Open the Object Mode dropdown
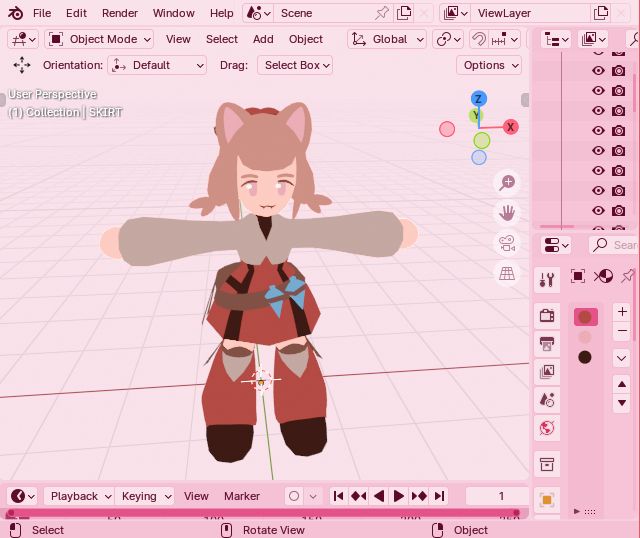Image resolution: width=640 pixels, height=538 pixels. click(99, 39)
